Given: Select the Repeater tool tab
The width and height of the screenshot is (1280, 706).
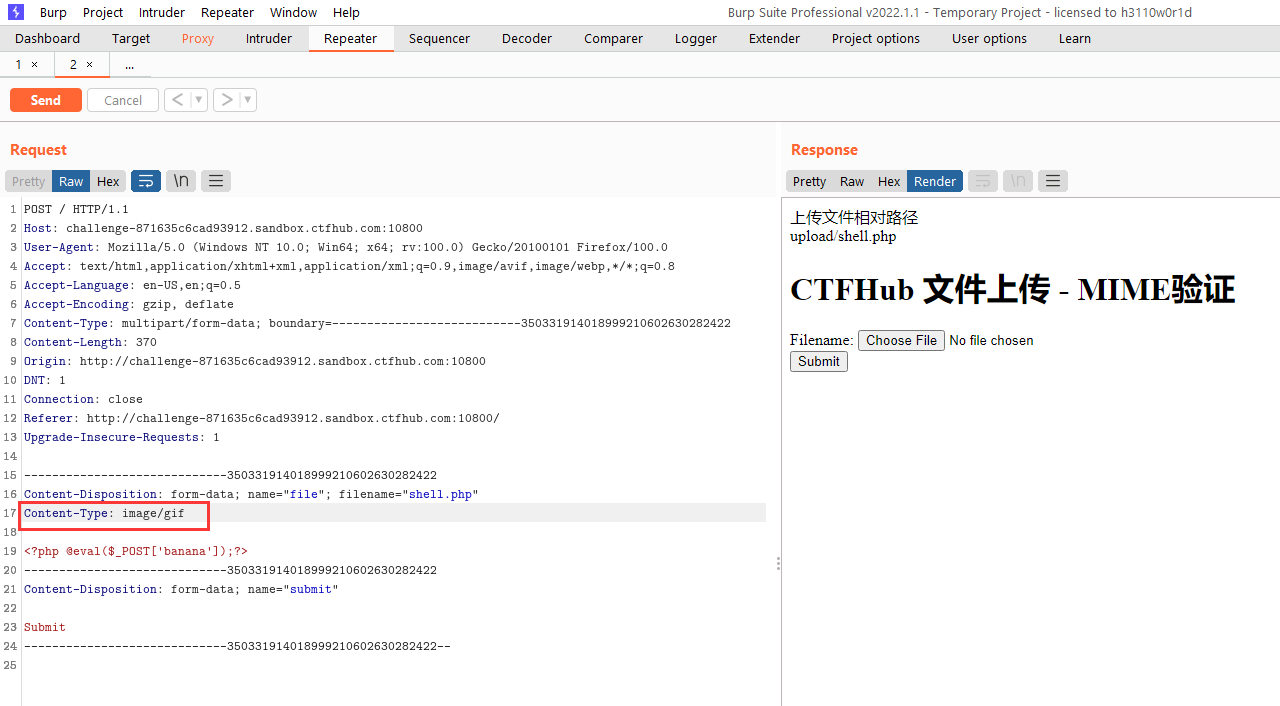Looking at the screenshot, I should [351, 38].
